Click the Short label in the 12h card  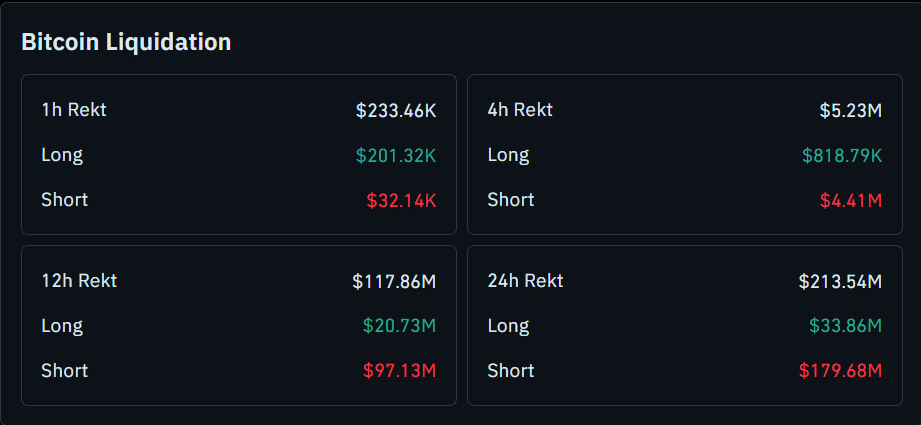tap(65, 371)
